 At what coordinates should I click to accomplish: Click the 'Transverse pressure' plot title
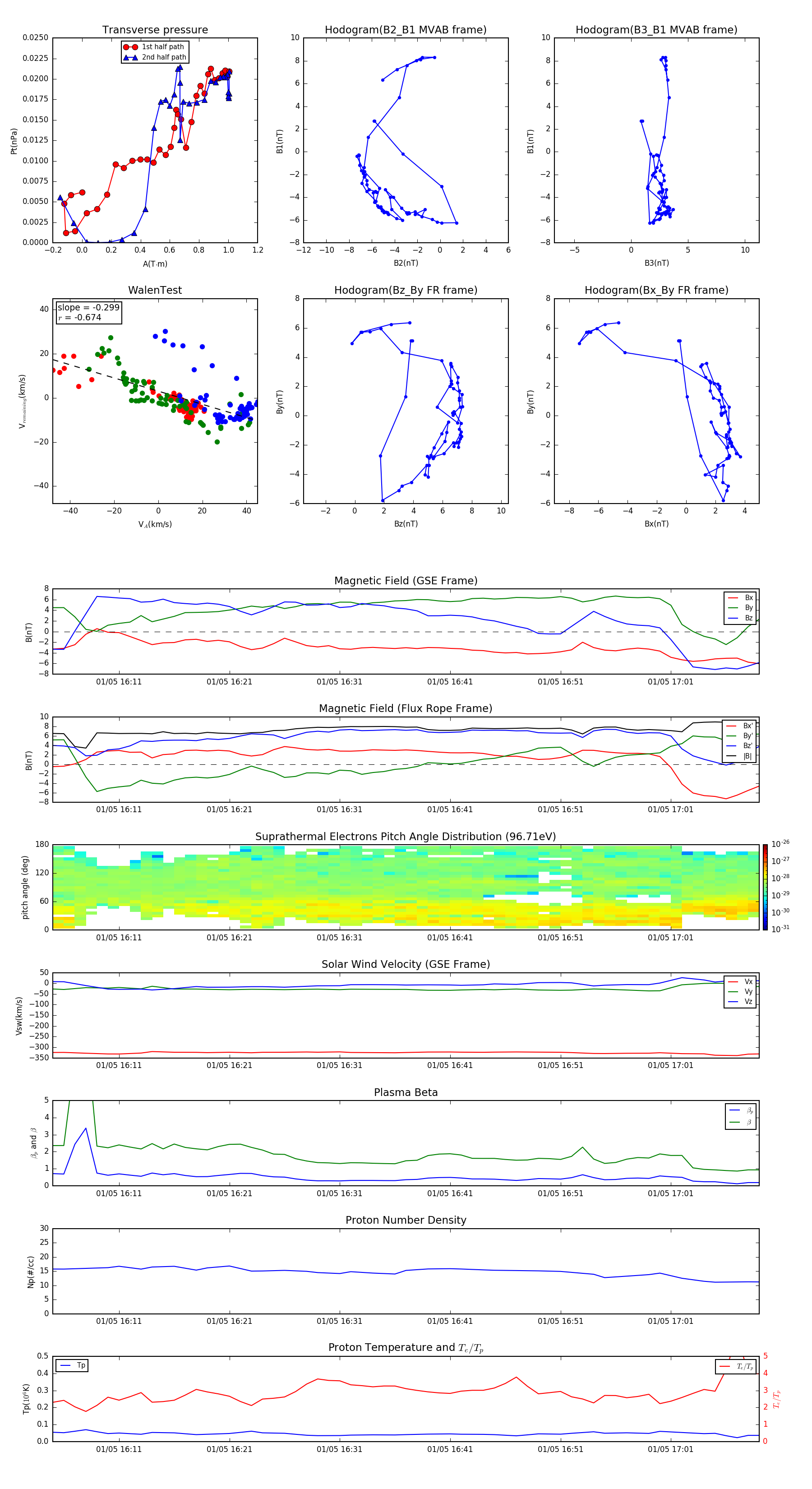(x=155, y=30)
